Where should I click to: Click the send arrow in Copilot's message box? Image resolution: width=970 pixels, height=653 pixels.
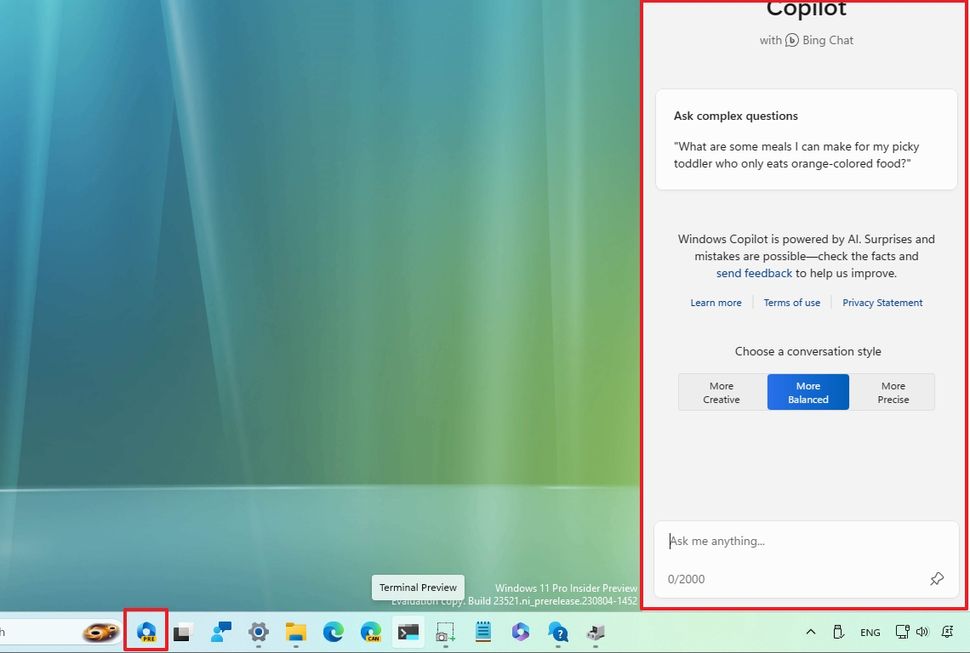pos(937,578)
